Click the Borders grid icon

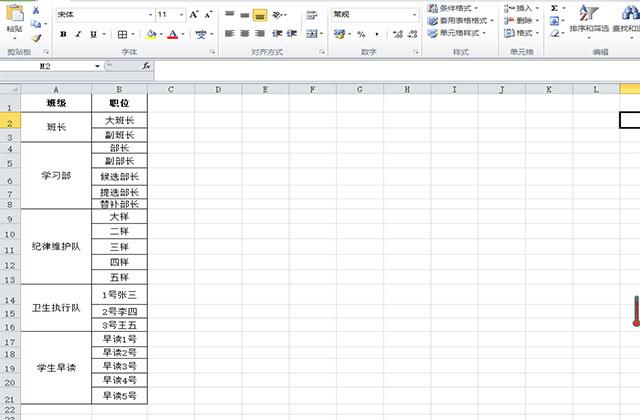[122, 35]
